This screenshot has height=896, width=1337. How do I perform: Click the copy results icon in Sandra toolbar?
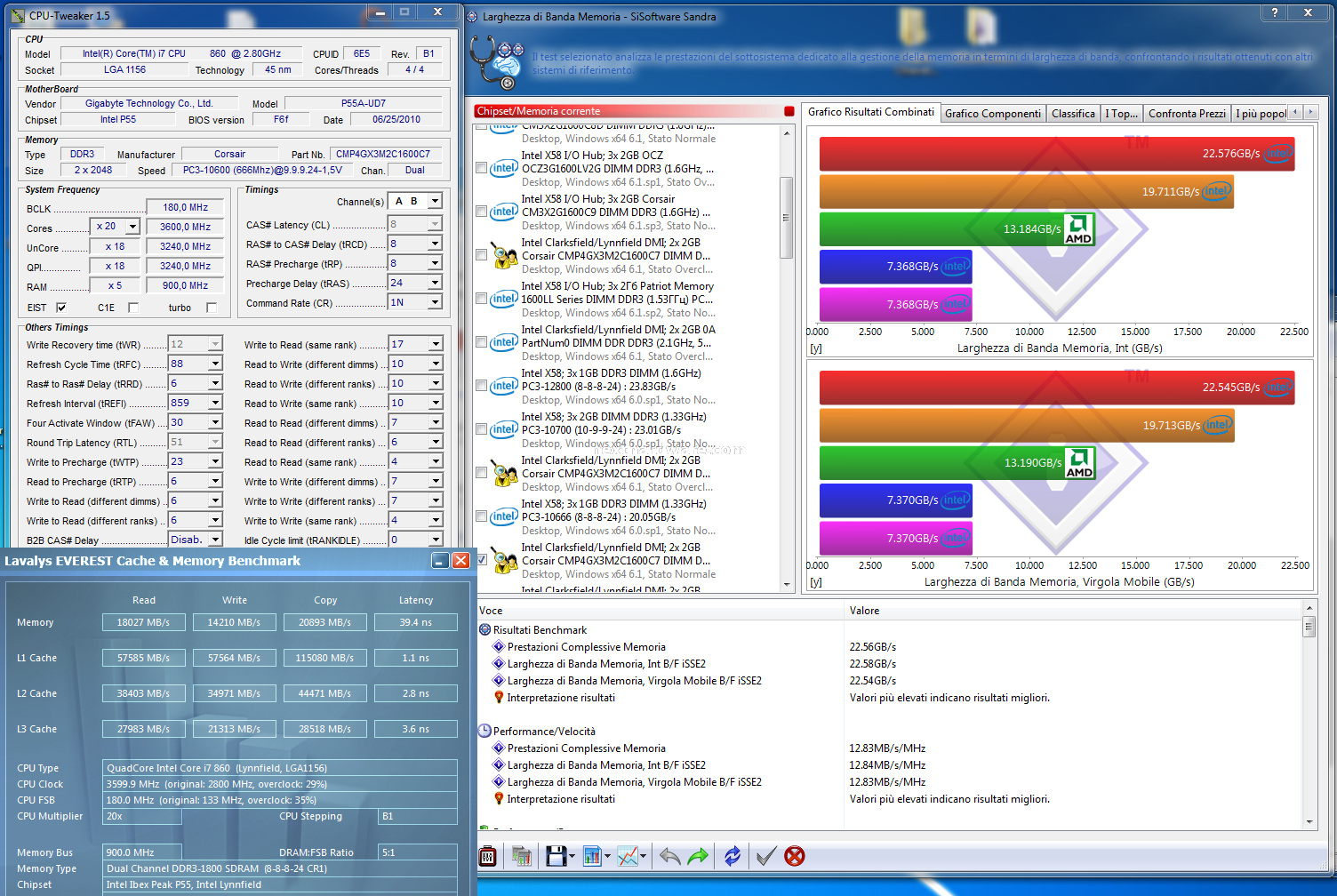[x=522, y=856]
